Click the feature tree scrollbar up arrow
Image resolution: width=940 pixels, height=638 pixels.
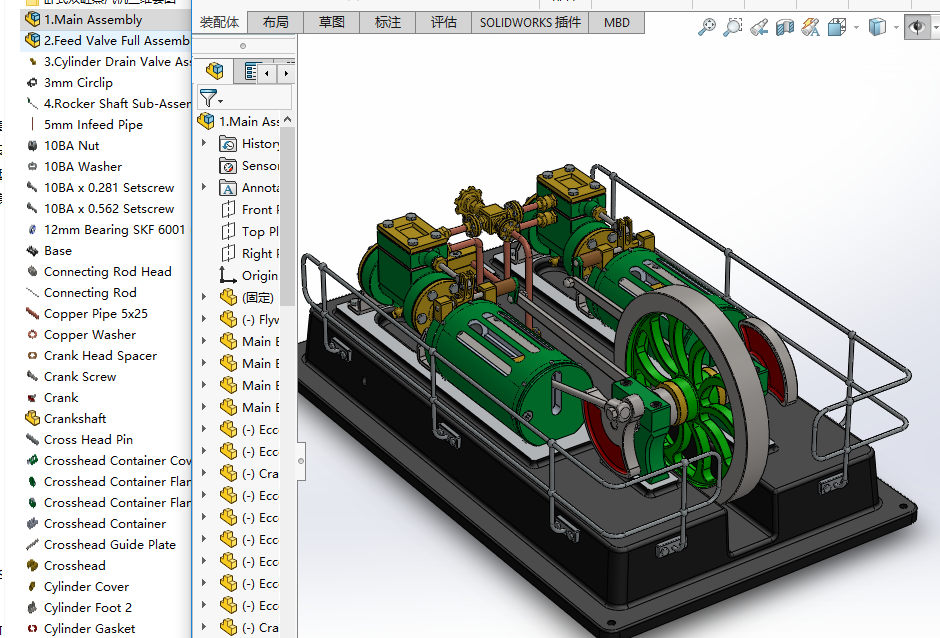click(x=288, y=120)
